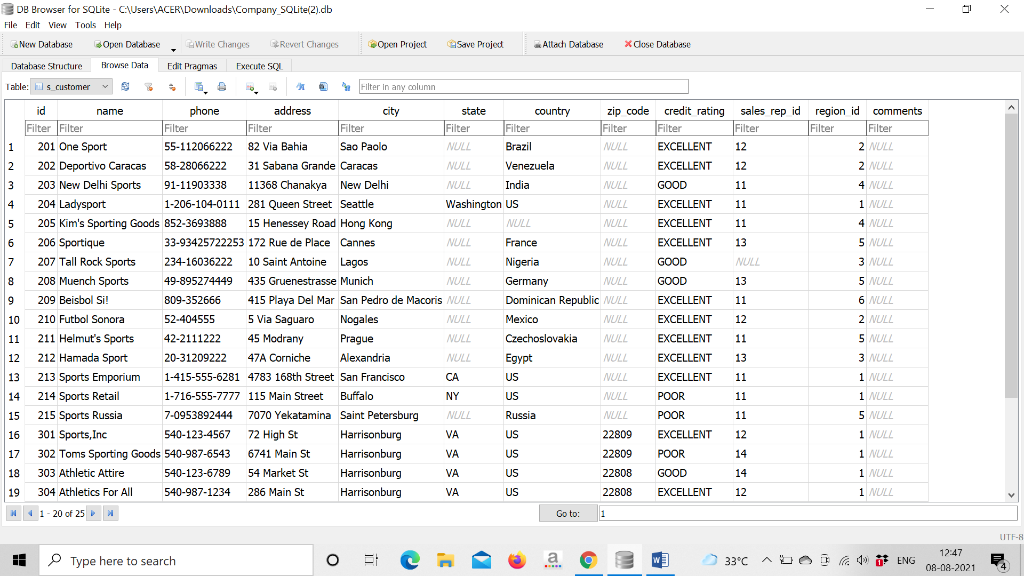Open Google Chrome from the taskbar
Image resolution: width=1024 pixels, height=576 pixels.
coord(588,559)
